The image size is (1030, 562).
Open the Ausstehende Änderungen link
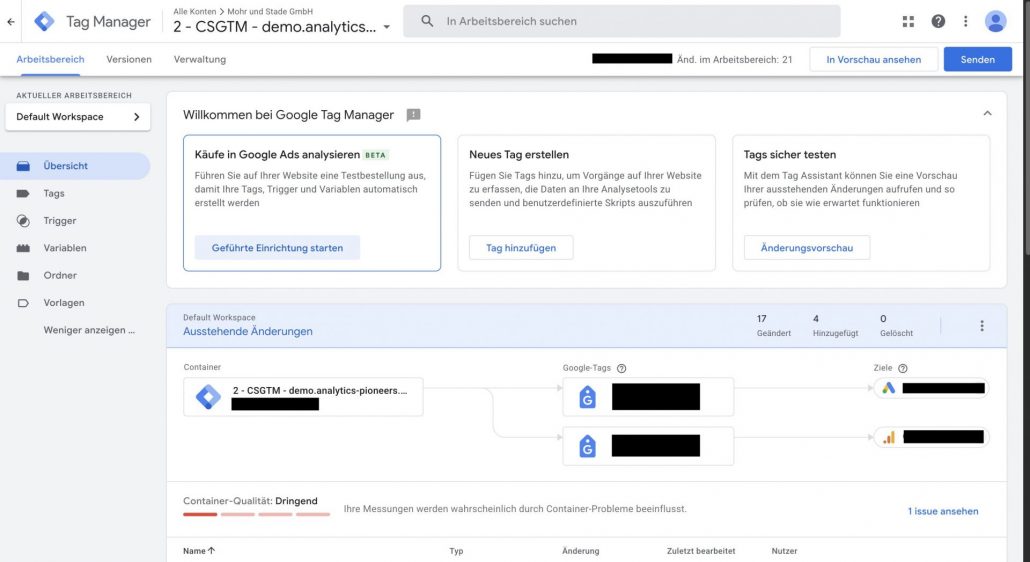248,332
